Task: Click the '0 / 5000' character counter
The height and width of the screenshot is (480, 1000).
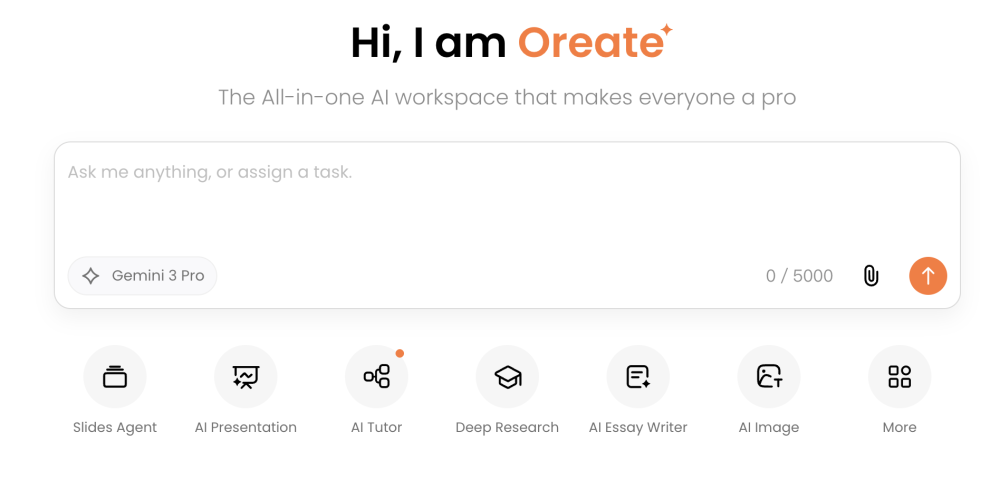Action: tap(799, 276)
